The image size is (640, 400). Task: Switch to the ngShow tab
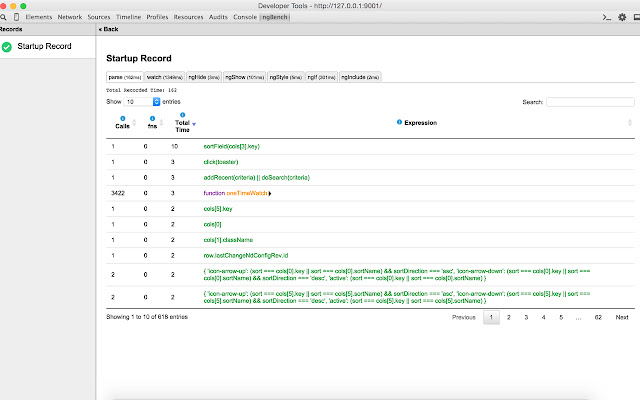click(244, 77)
